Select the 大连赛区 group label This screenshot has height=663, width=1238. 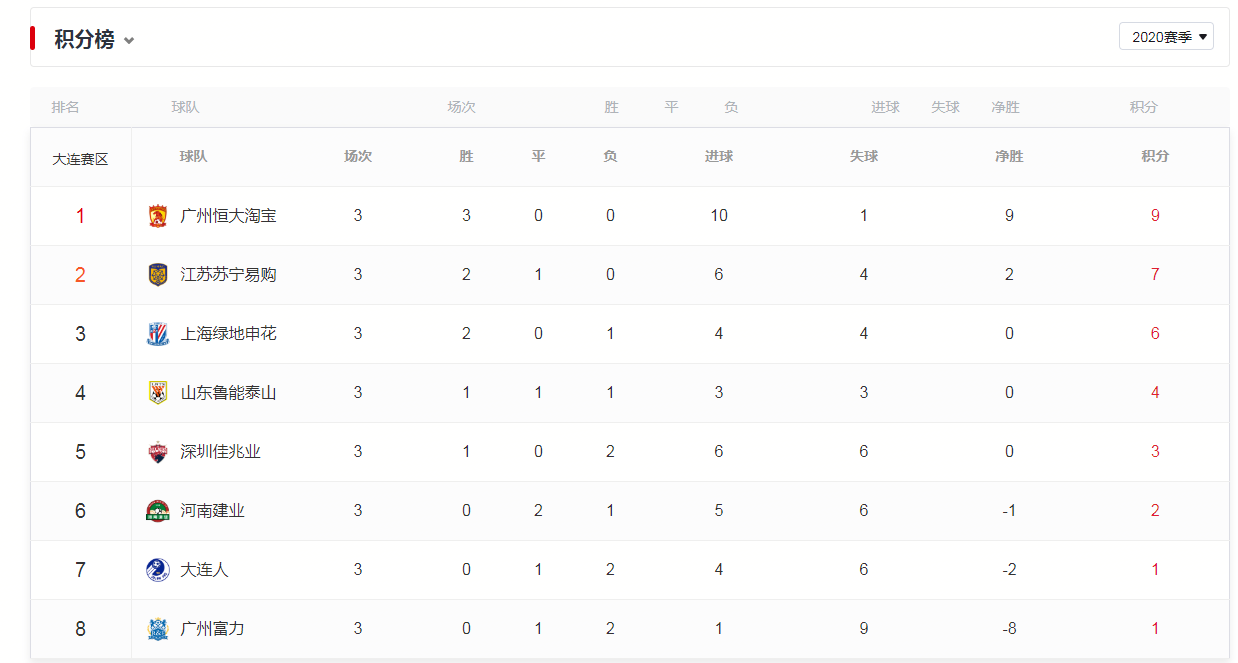[80, 159]
